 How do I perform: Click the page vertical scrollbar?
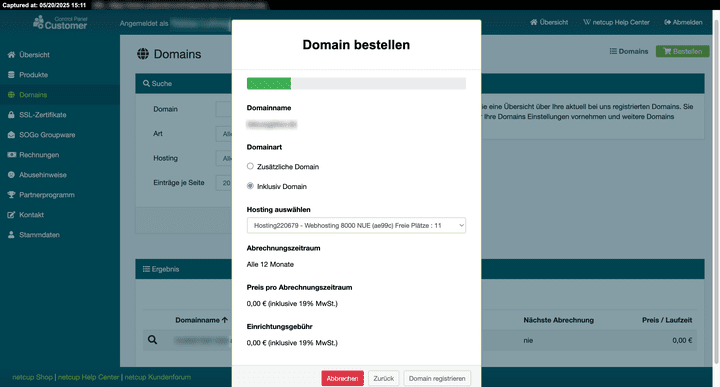[x=715, y=193]
